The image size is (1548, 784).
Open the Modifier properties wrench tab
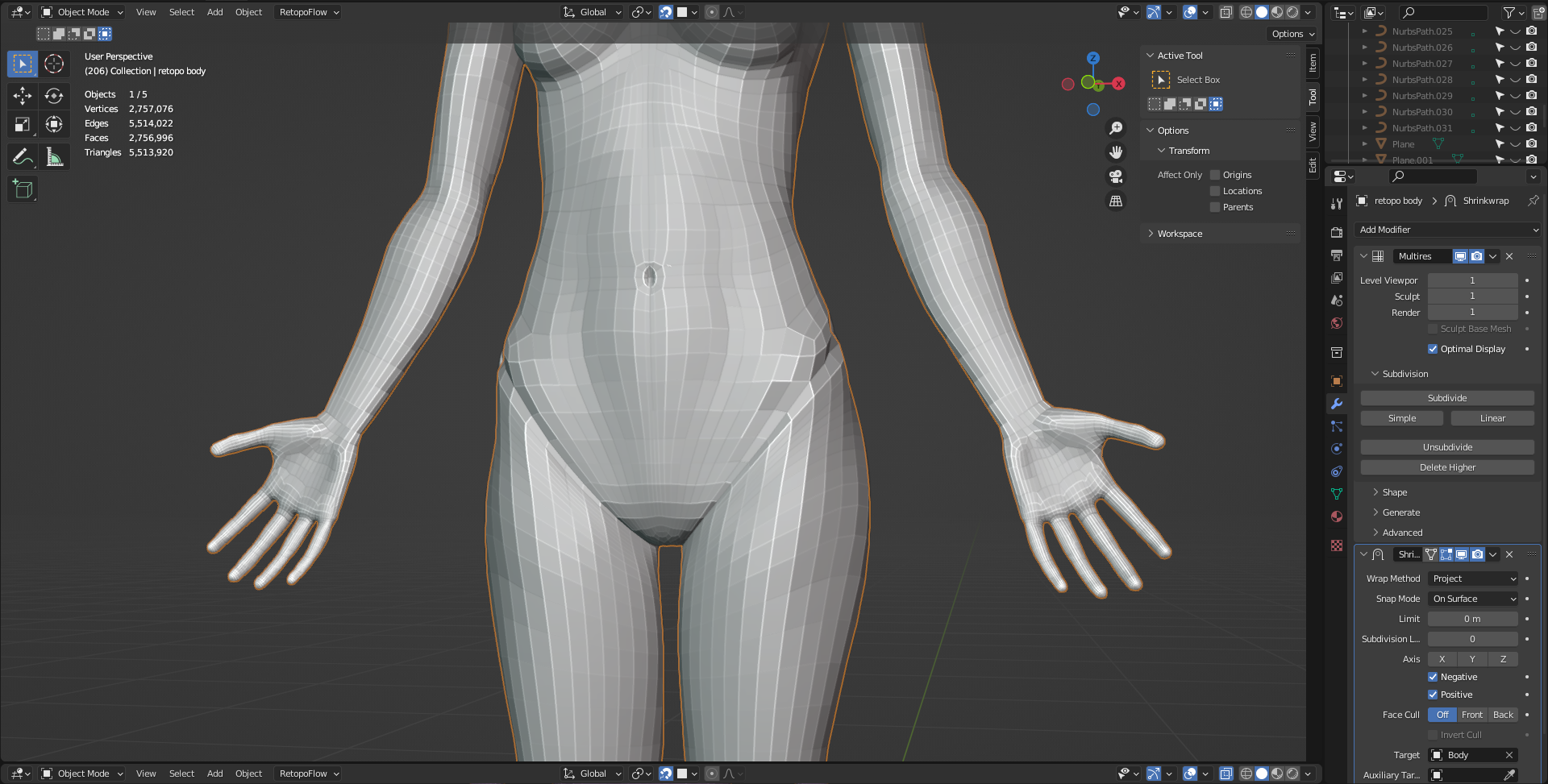[x=1337, y=404]
